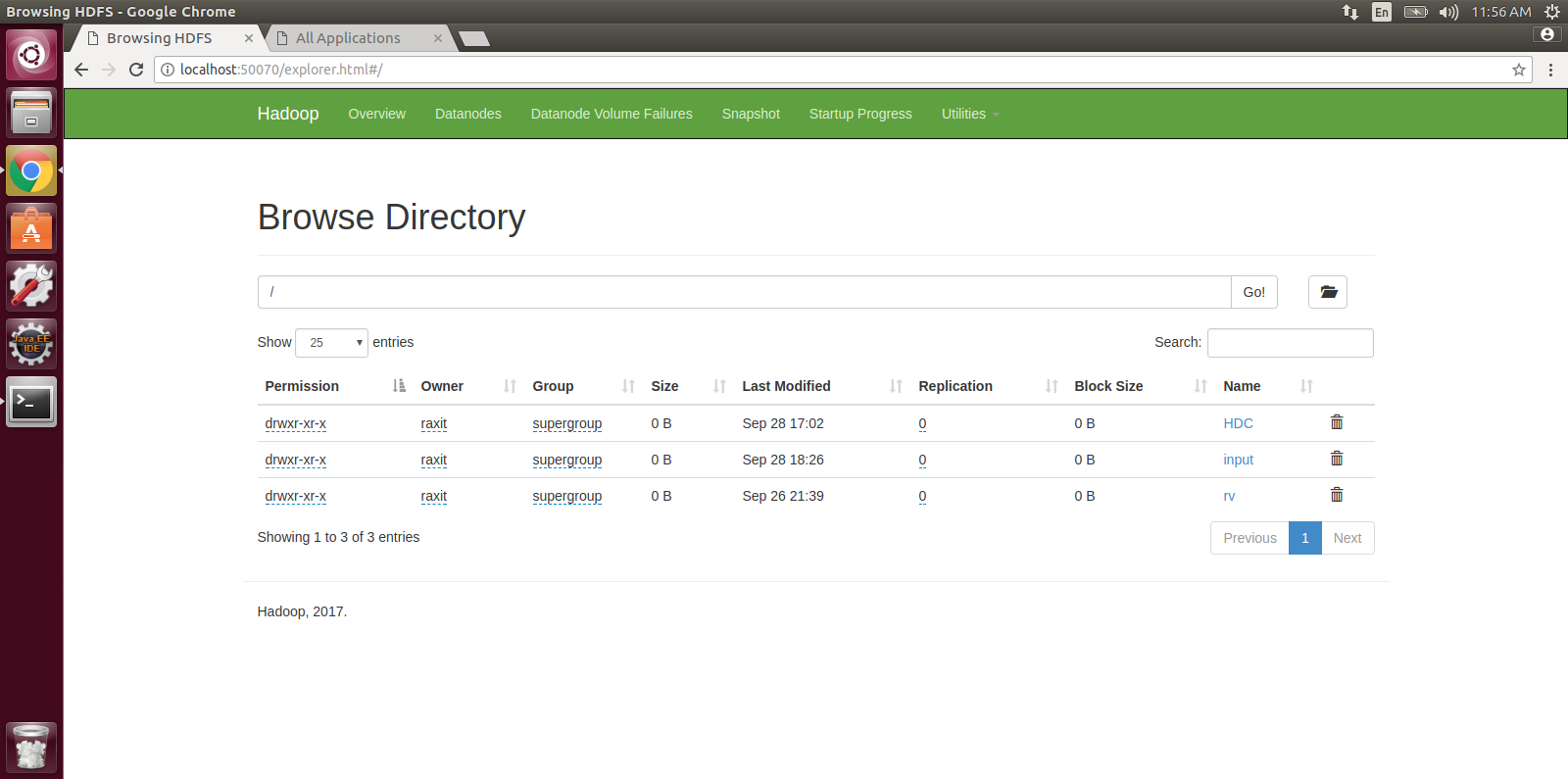Focus the directory path input field
This screenshot has width=1568, height=779.
point(745,292)
